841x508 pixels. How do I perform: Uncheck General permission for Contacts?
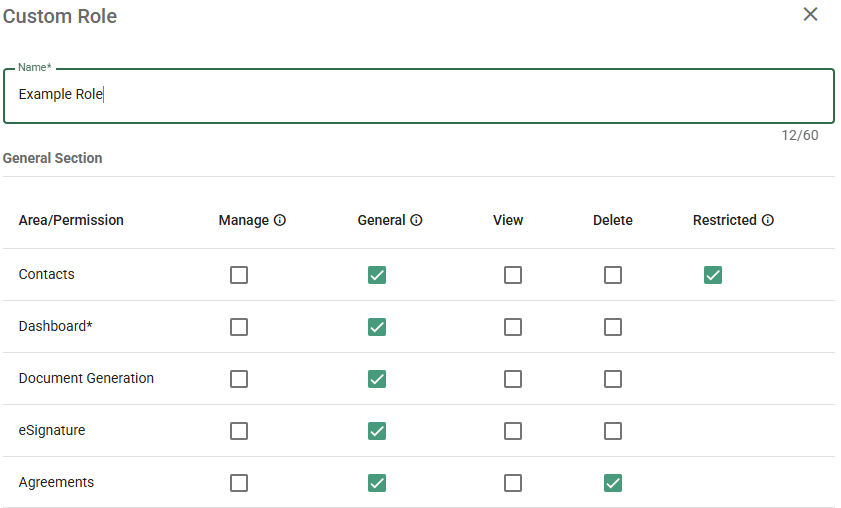pyautogui.click(x=377, y=275)
